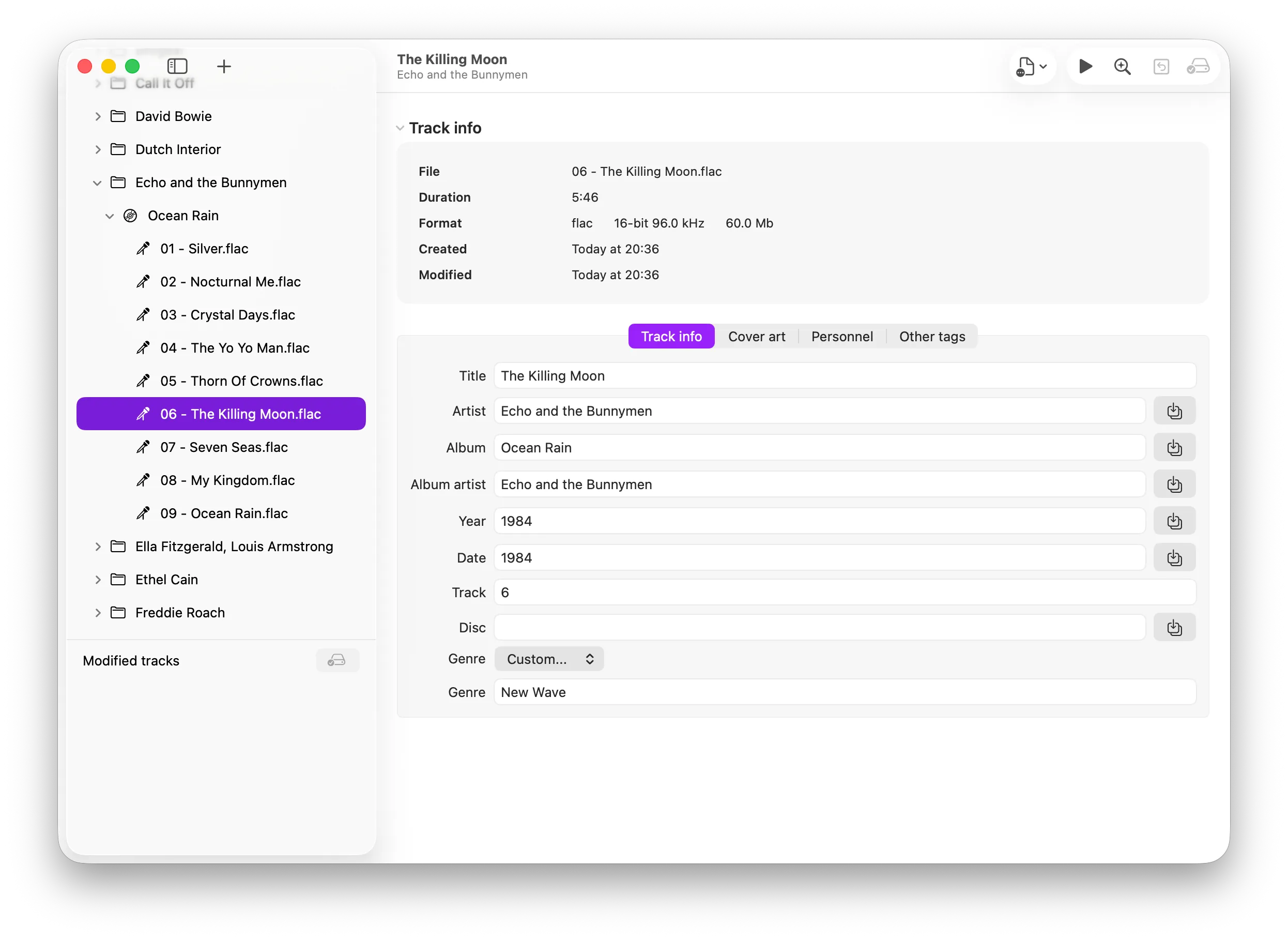
Task: Open the Personnel tab
Action: point(841,336)
